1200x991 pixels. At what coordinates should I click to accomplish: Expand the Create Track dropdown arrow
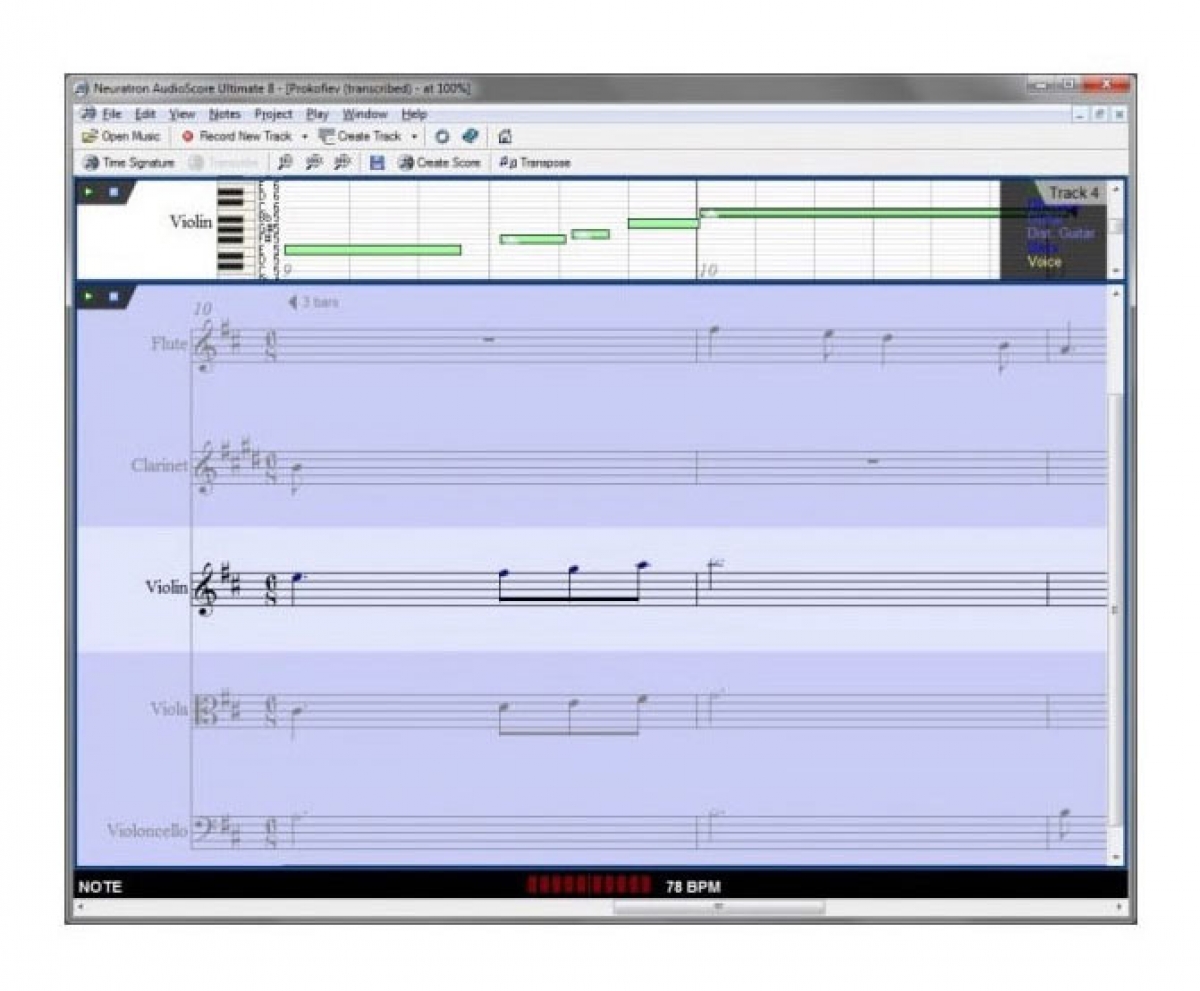pos(413,137)
